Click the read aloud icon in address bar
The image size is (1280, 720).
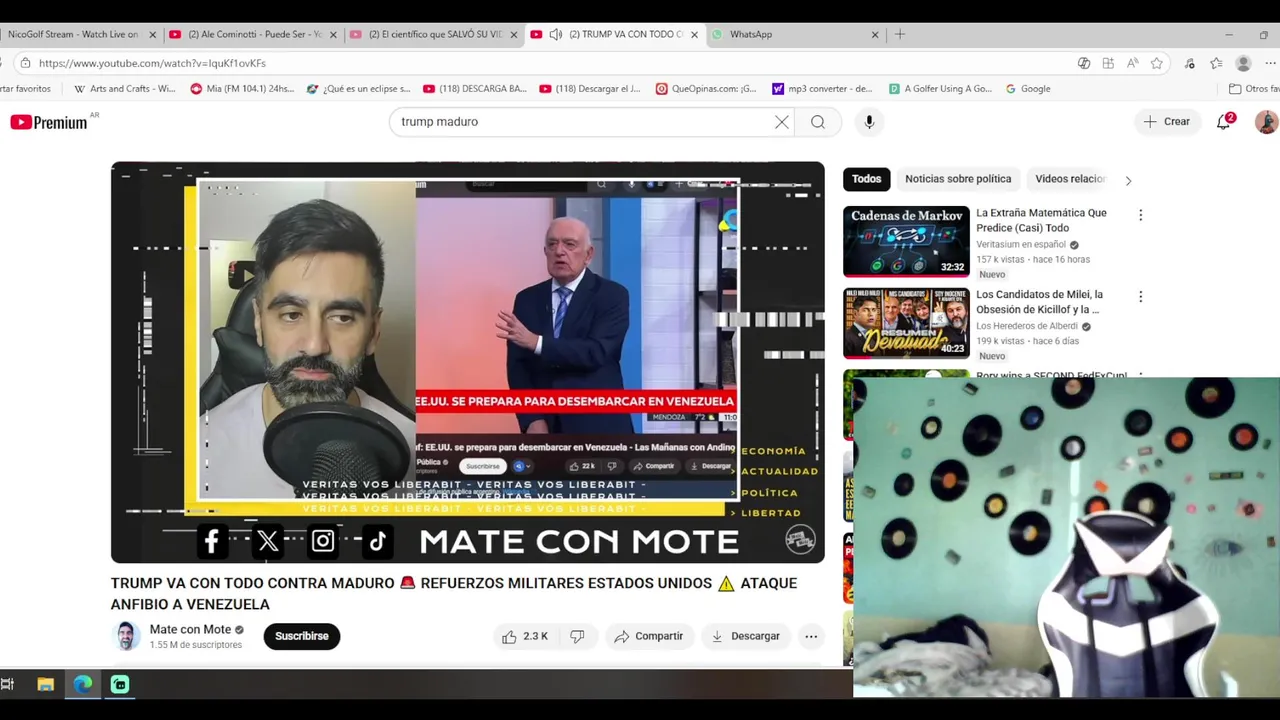click(x=1132, y=63)
